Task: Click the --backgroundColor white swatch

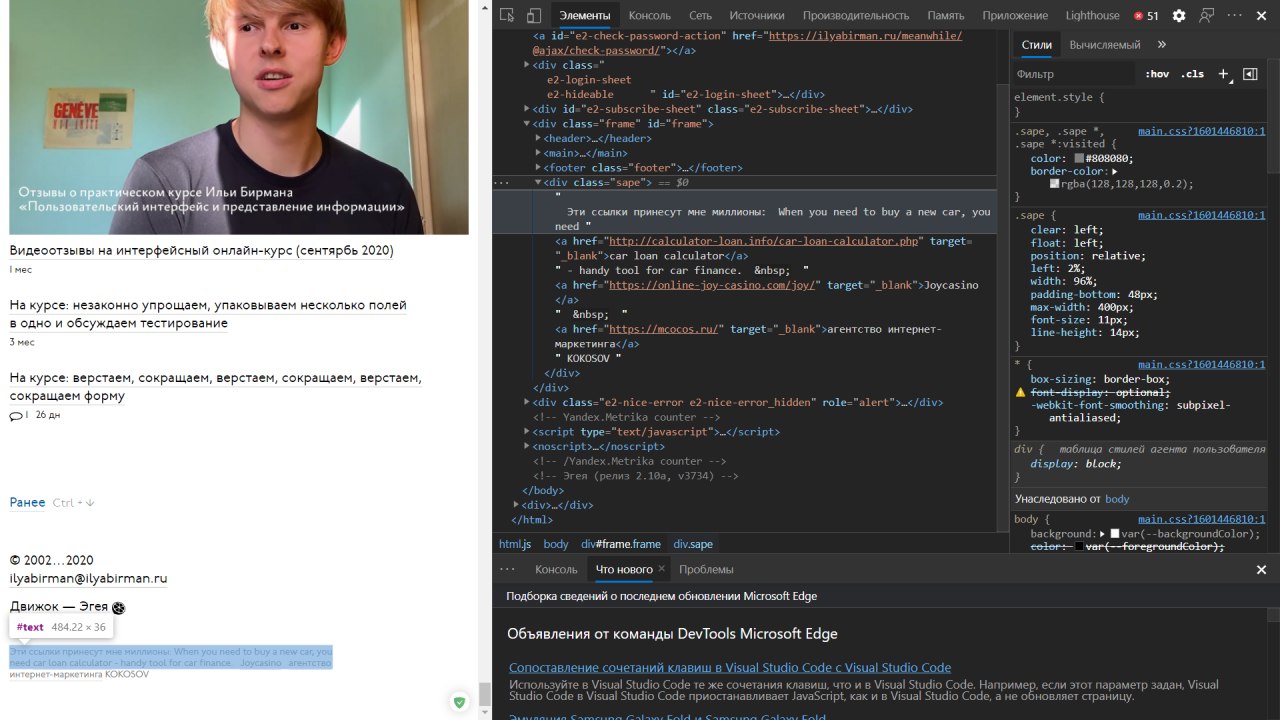Action: [x=1115, y=534]
